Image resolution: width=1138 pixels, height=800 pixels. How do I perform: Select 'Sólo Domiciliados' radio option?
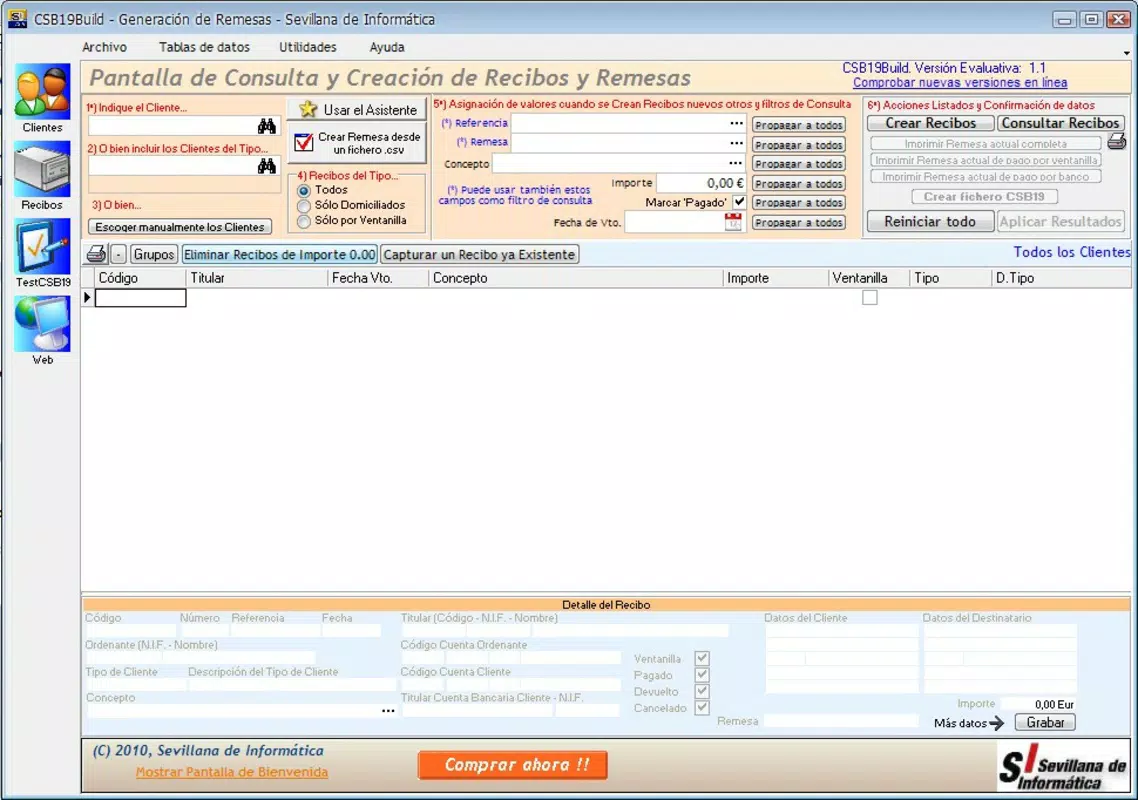[x=303, y=205]
